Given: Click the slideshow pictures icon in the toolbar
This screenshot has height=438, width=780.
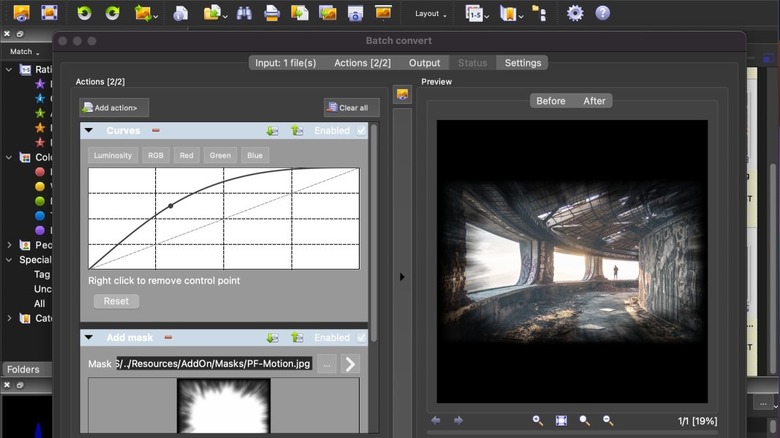Looking at the screenshot, I should pos(327,13).
